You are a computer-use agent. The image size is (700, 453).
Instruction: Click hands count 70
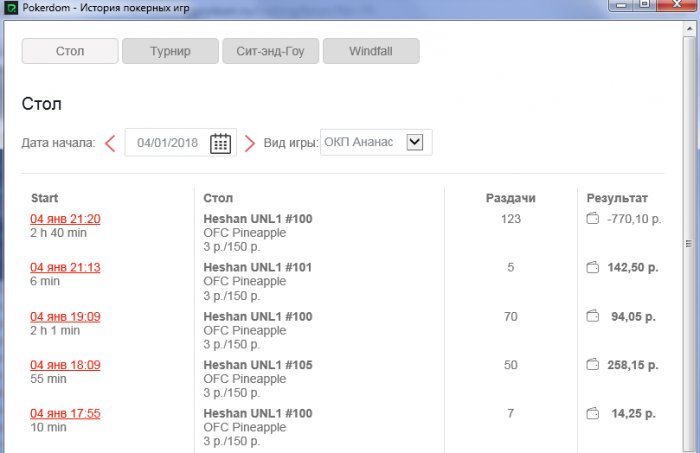pos(511,316)
